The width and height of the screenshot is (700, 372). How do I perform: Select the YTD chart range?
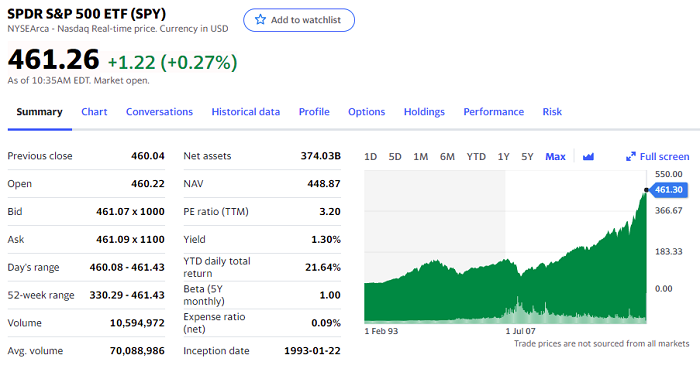tap(476, 157)
